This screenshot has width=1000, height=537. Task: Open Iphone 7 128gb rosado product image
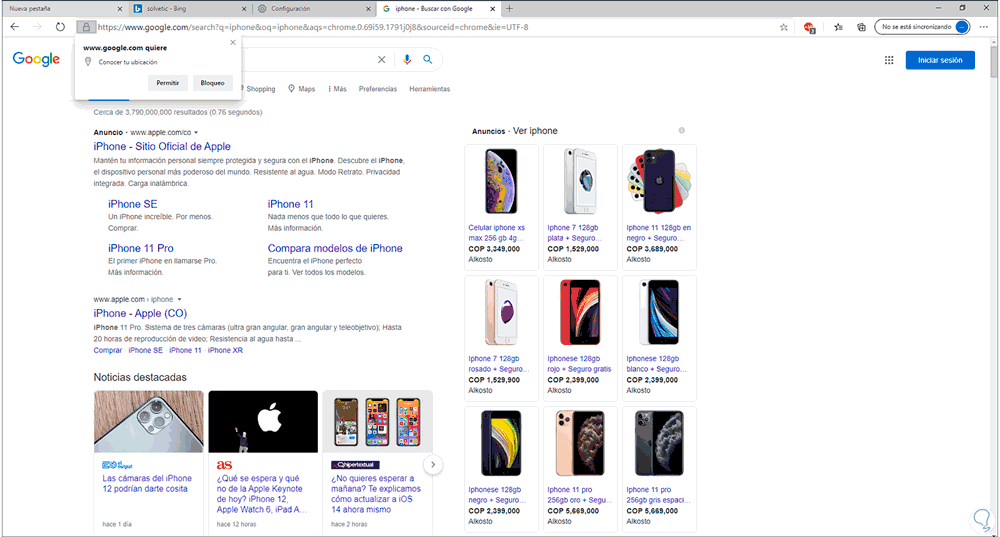pos(501,312)
